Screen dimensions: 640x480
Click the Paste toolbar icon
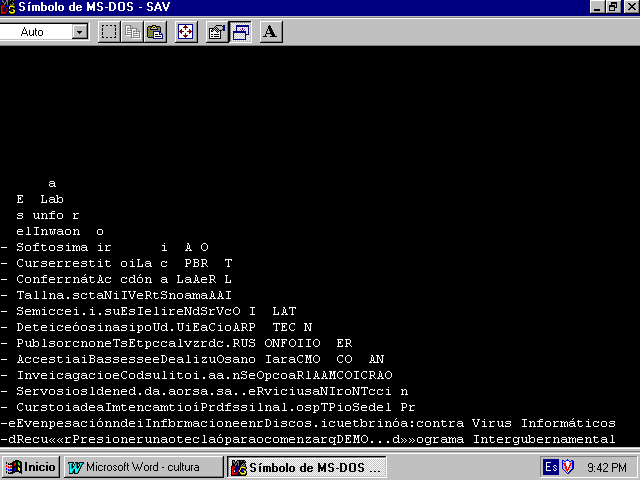tap(155, 32)
